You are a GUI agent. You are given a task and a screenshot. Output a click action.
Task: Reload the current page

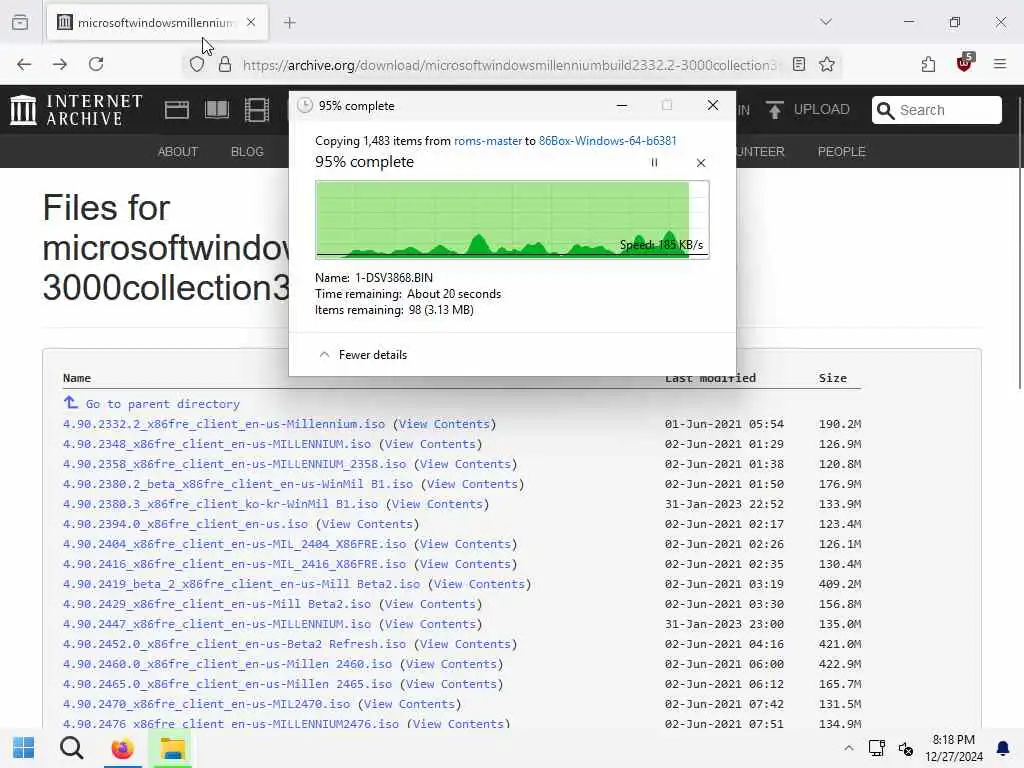tap(96, 64)
